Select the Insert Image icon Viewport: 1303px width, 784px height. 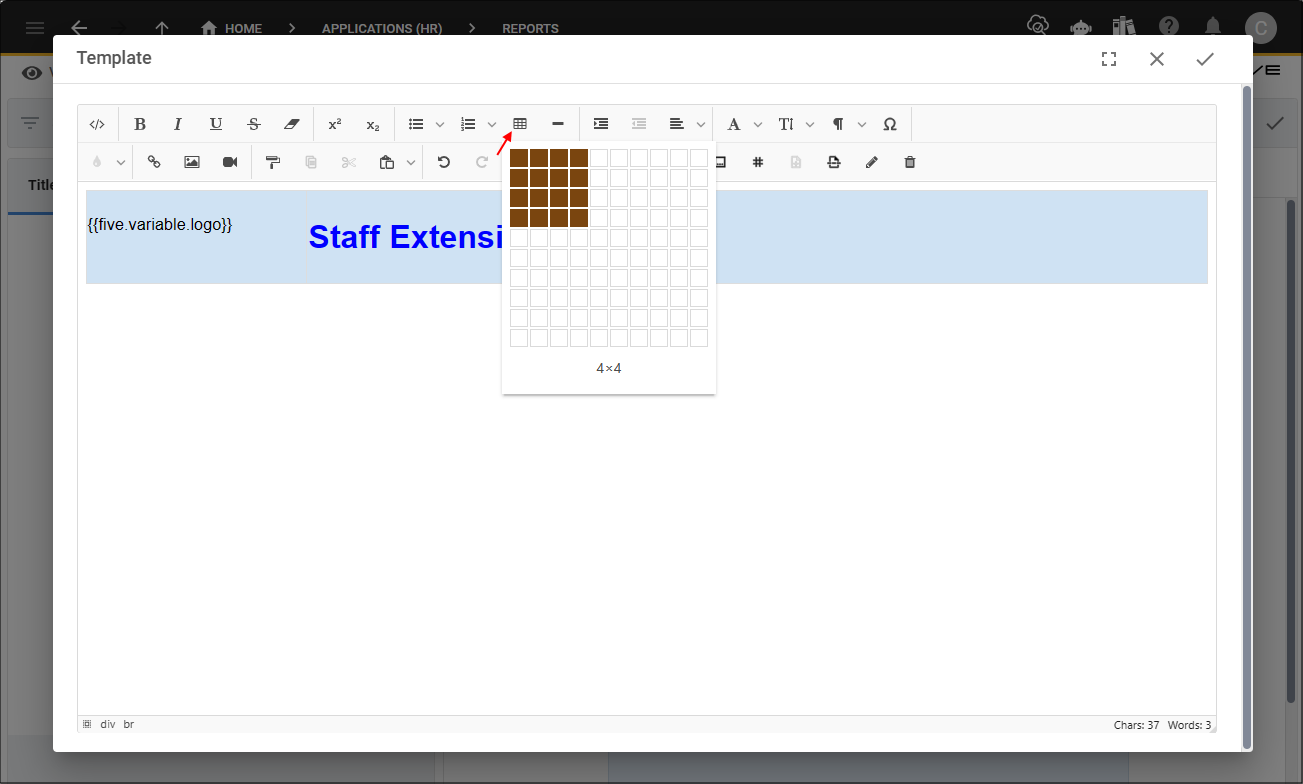(191, 161)
